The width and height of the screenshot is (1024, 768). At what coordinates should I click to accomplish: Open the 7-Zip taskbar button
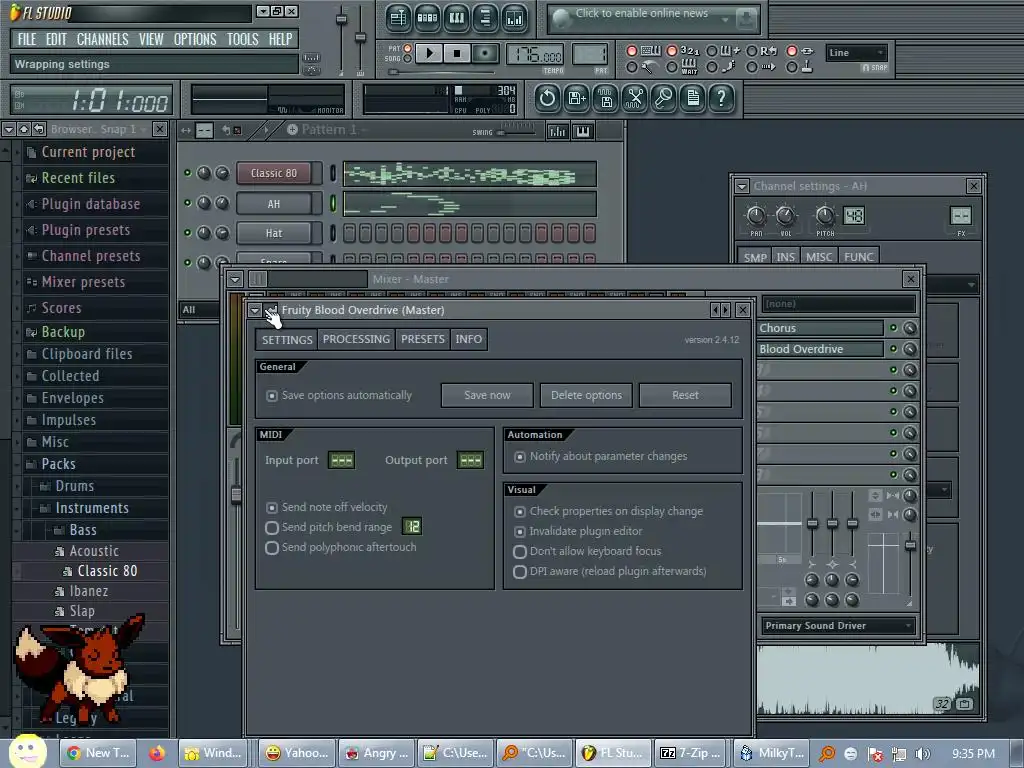click(x=692, y=753)
